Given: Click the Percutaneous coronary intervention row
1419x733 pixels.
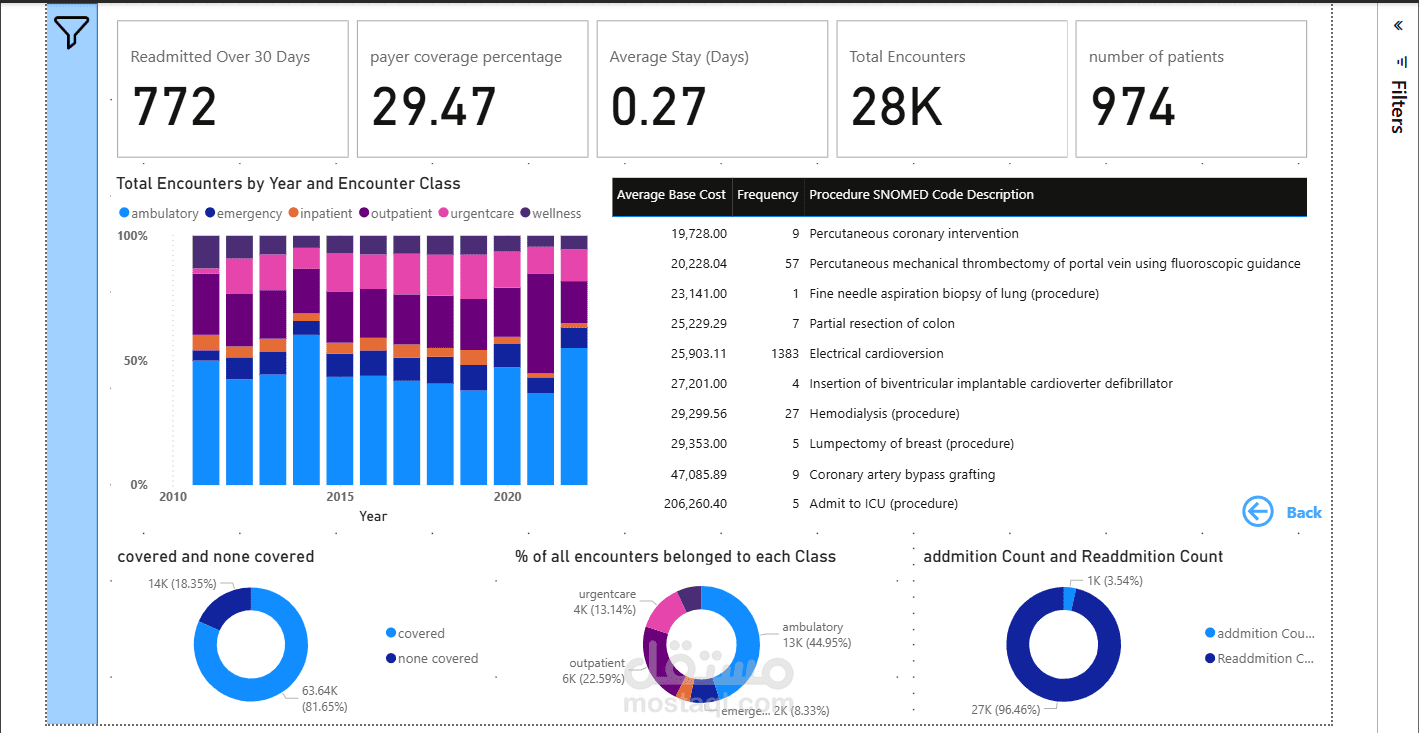Looking at the screenshot, I should click(x=959, y=233).
